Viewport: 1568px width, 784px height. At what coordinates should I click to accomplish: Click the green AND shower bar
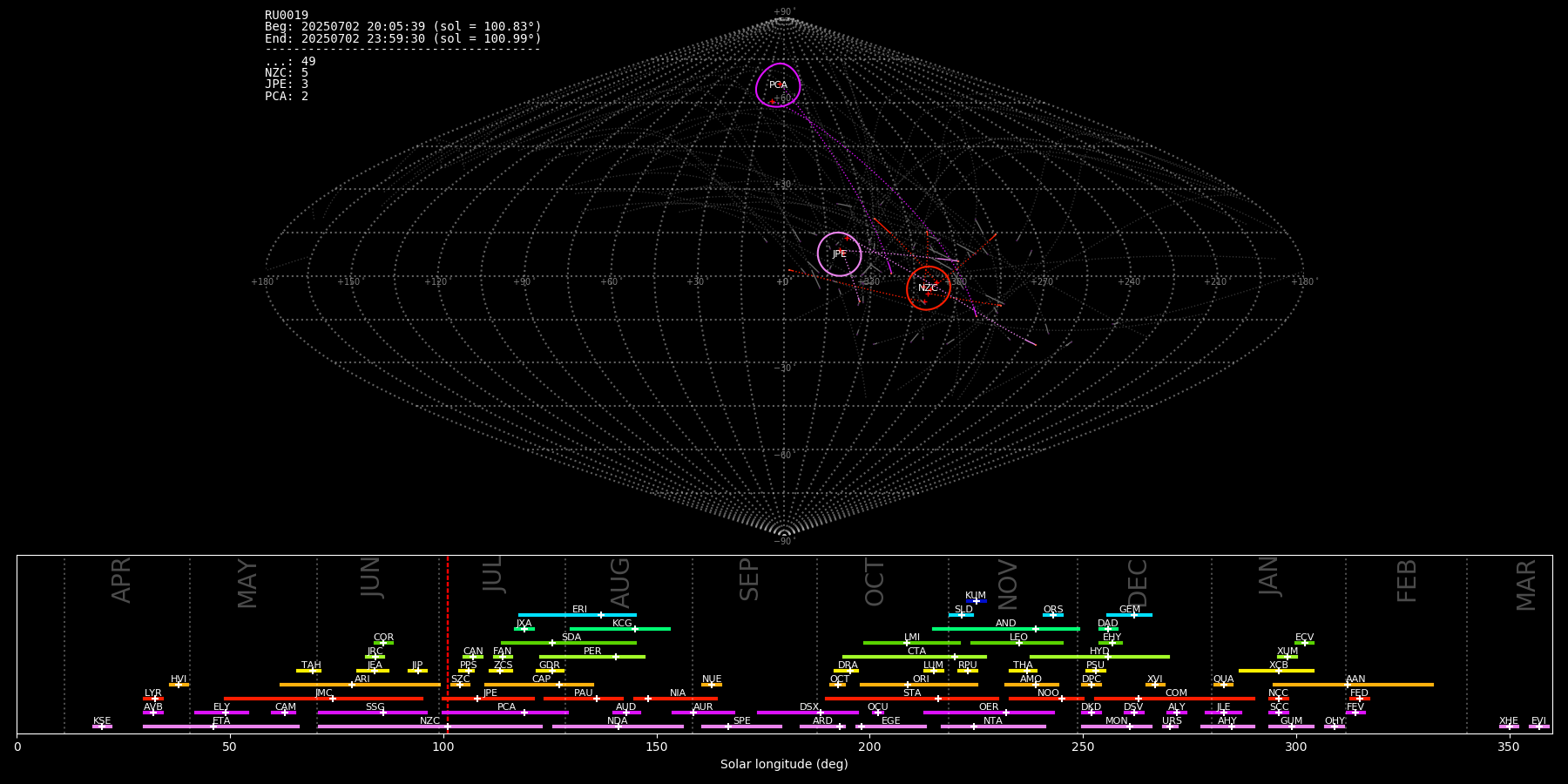coord(1006,629)
